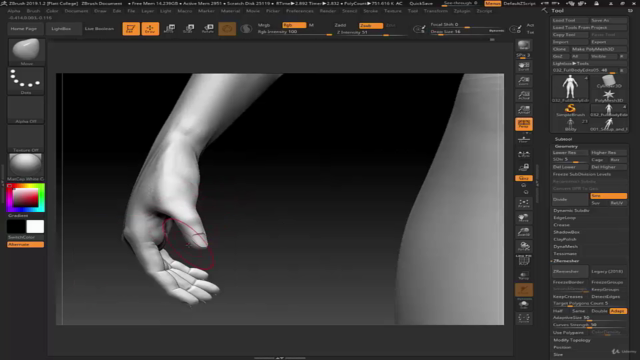The width and height of the screenshot is (640, 360).
Task: Click the QuickSave button
Action: click(x=421, y=3)
